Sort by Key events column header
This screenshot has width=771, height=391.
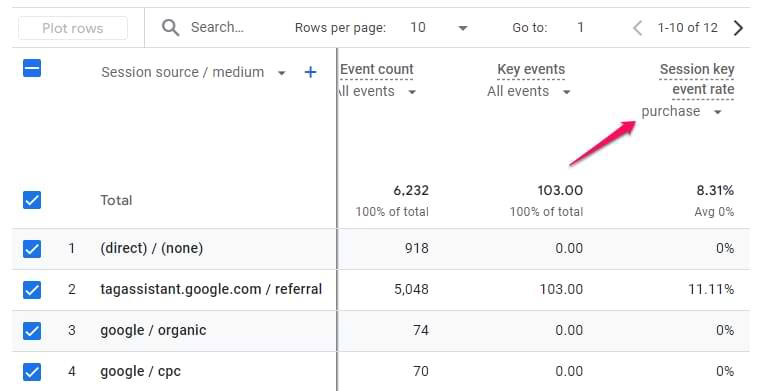[531, 69]
